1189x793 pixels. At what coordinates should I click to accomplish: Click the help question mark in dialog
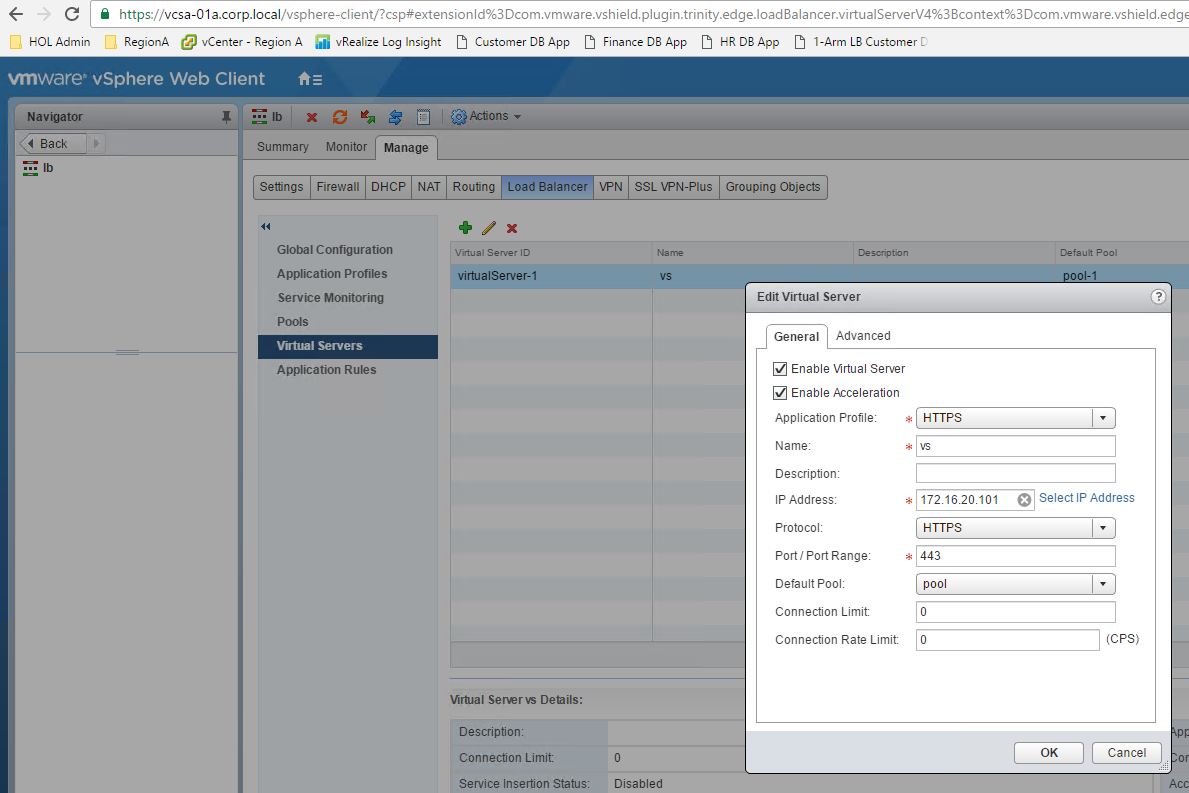coord(1158,296)
